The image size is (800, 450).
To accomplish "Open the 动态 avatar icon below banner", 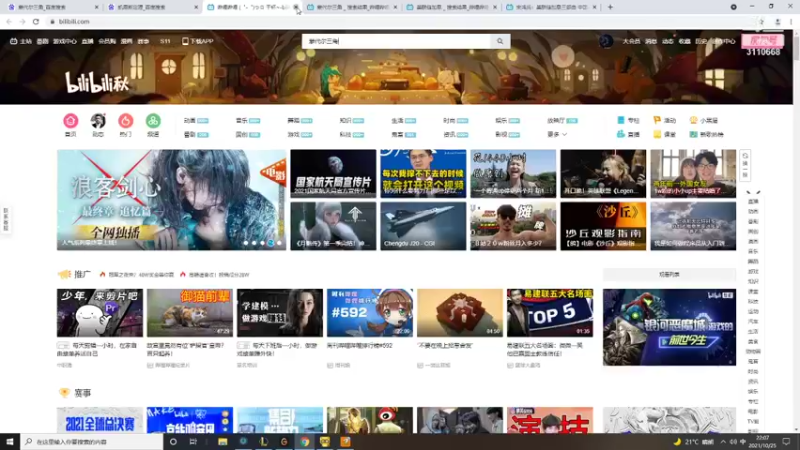I will pos(98,121).
